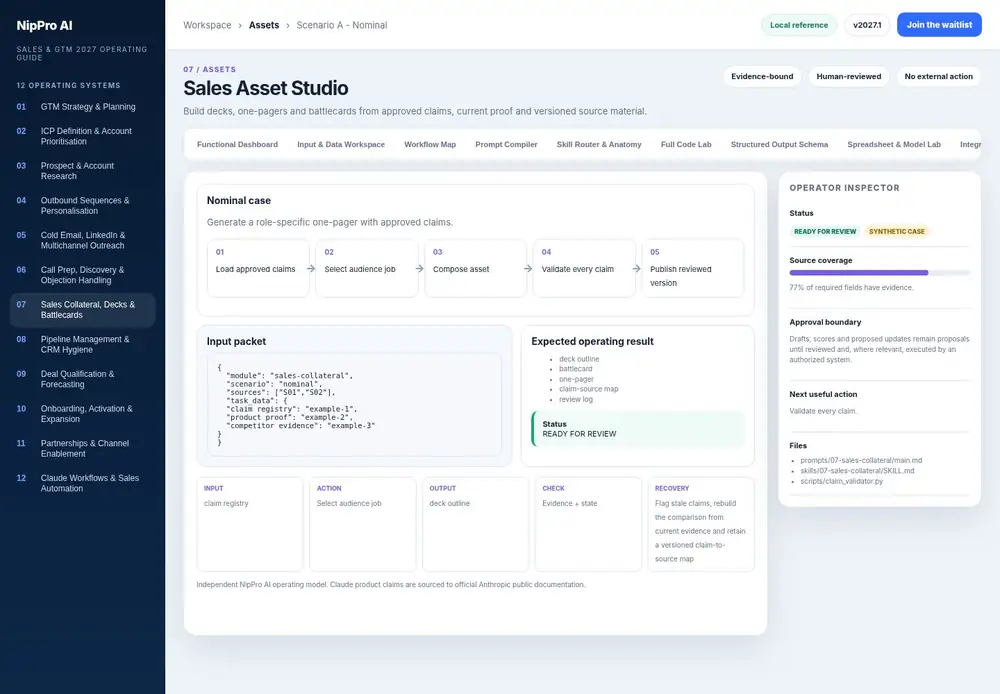This screenshot has height=694, width=1000.
Task: Click the RECOVERY card
Action: (x=701, y=524)
